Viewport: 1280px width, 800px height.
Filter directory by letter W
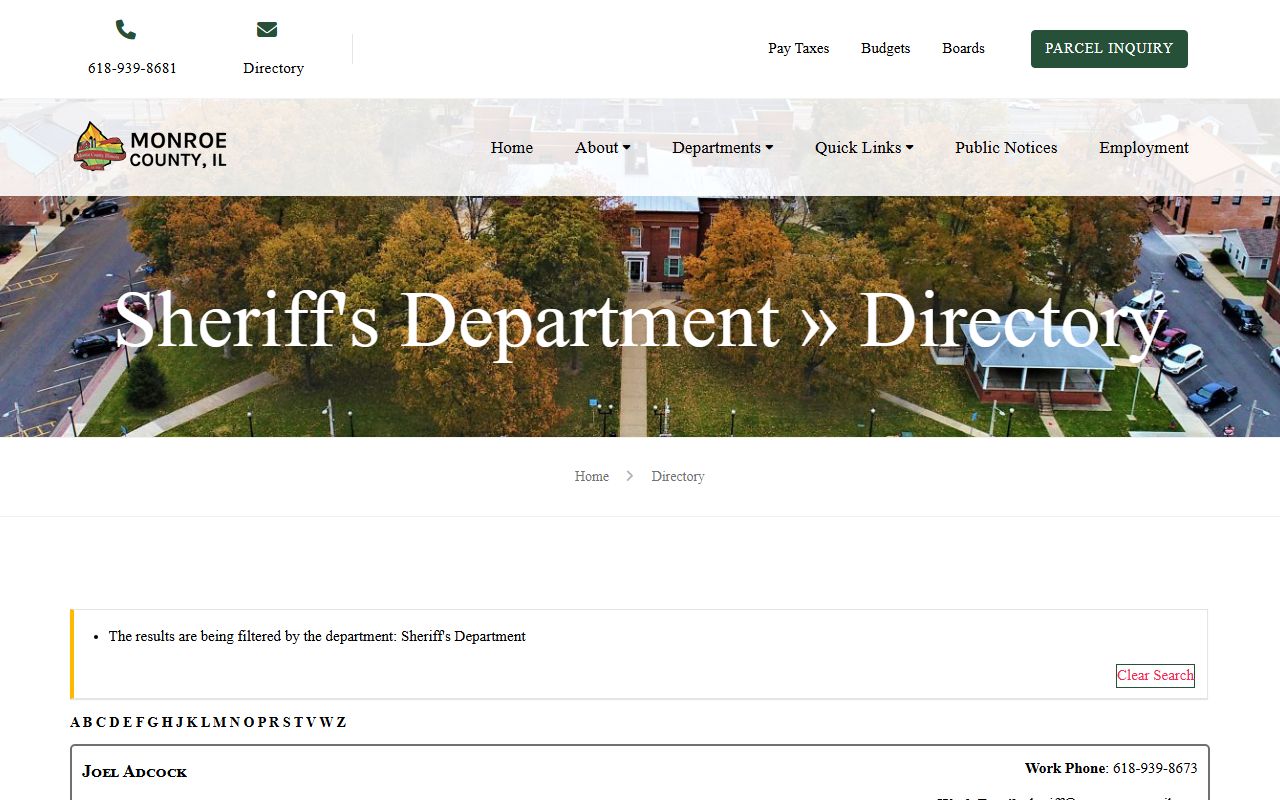click(326, 722)
